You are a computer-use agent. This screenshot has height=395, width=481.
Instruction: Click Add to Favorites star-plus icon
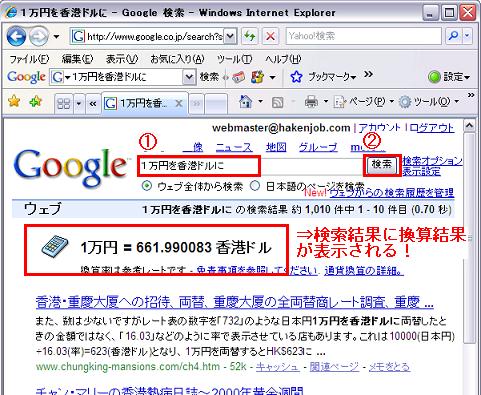[35, 101]
